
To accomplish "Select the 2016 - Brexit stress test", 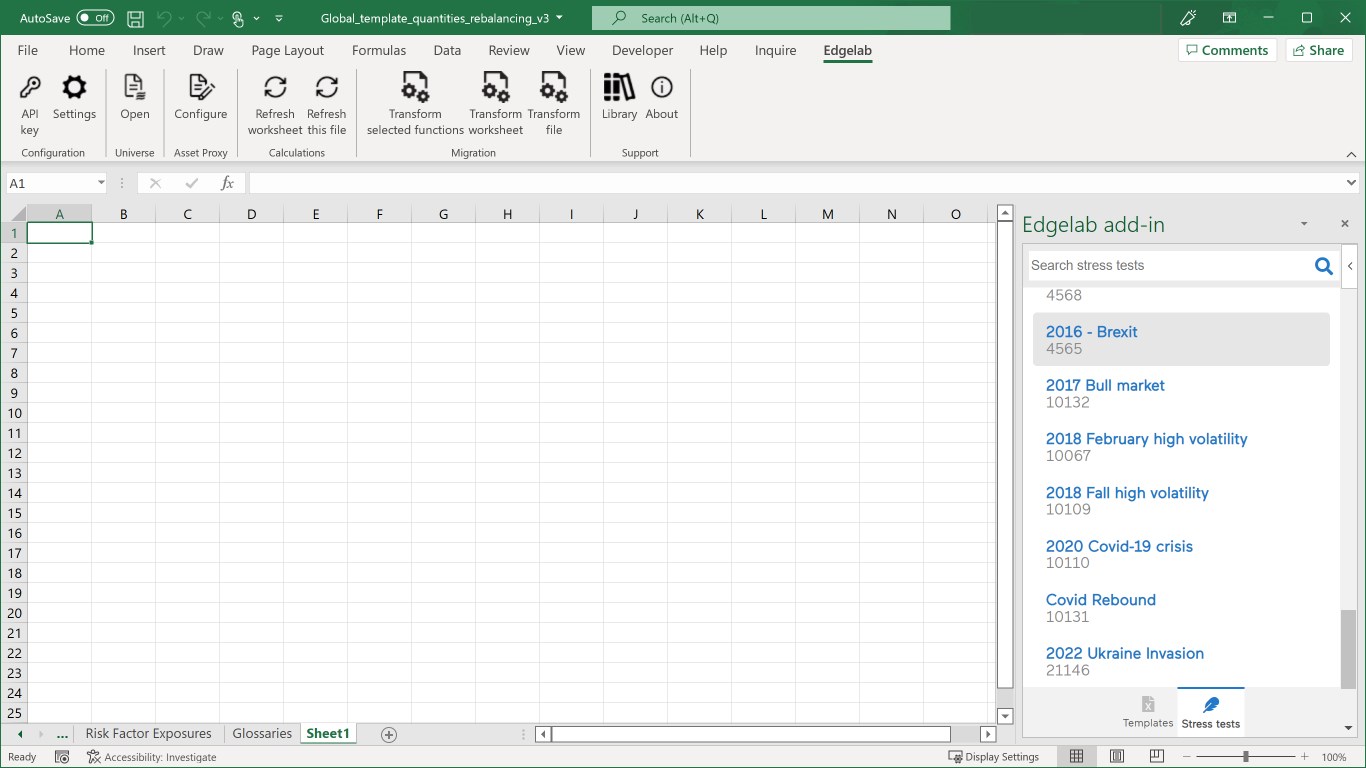I will click(x=1181, y=339).
